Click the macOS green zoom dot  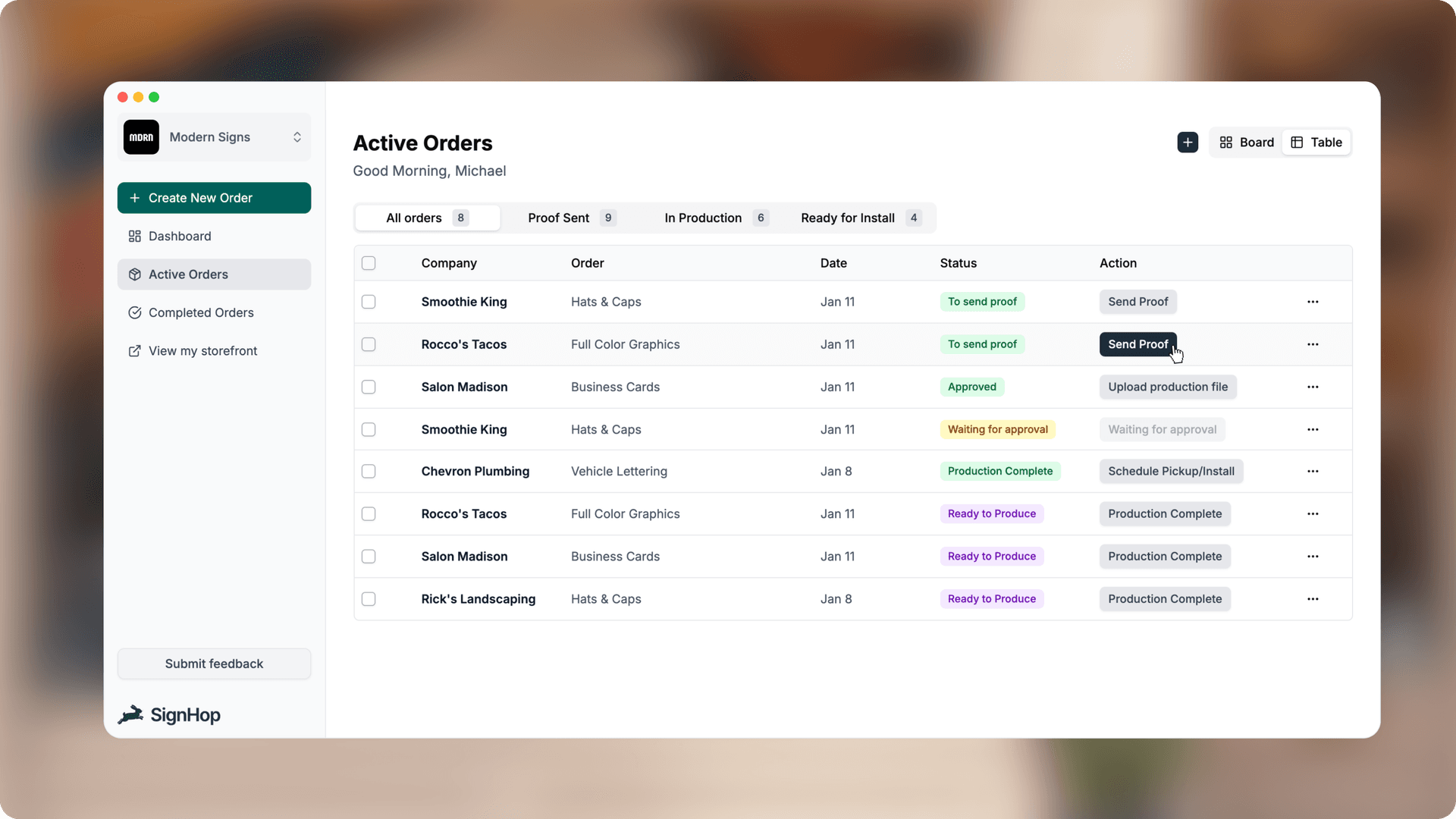[154, 97]
